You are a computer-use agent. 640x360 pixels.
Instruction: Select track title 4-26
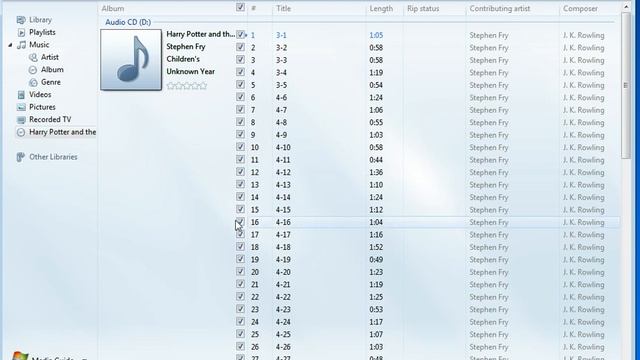pyautogui.click(x=283, y=347)
